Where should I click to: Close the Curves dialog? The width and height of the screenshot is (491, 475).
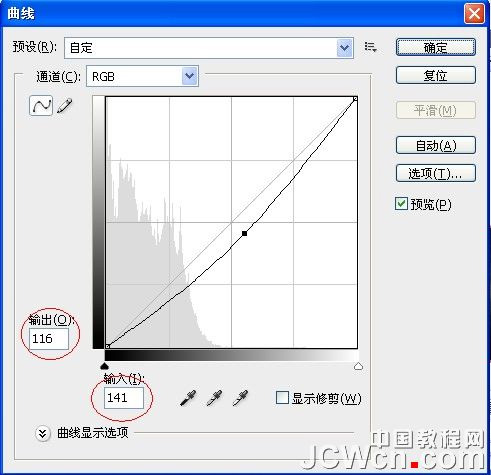(474, 14)
